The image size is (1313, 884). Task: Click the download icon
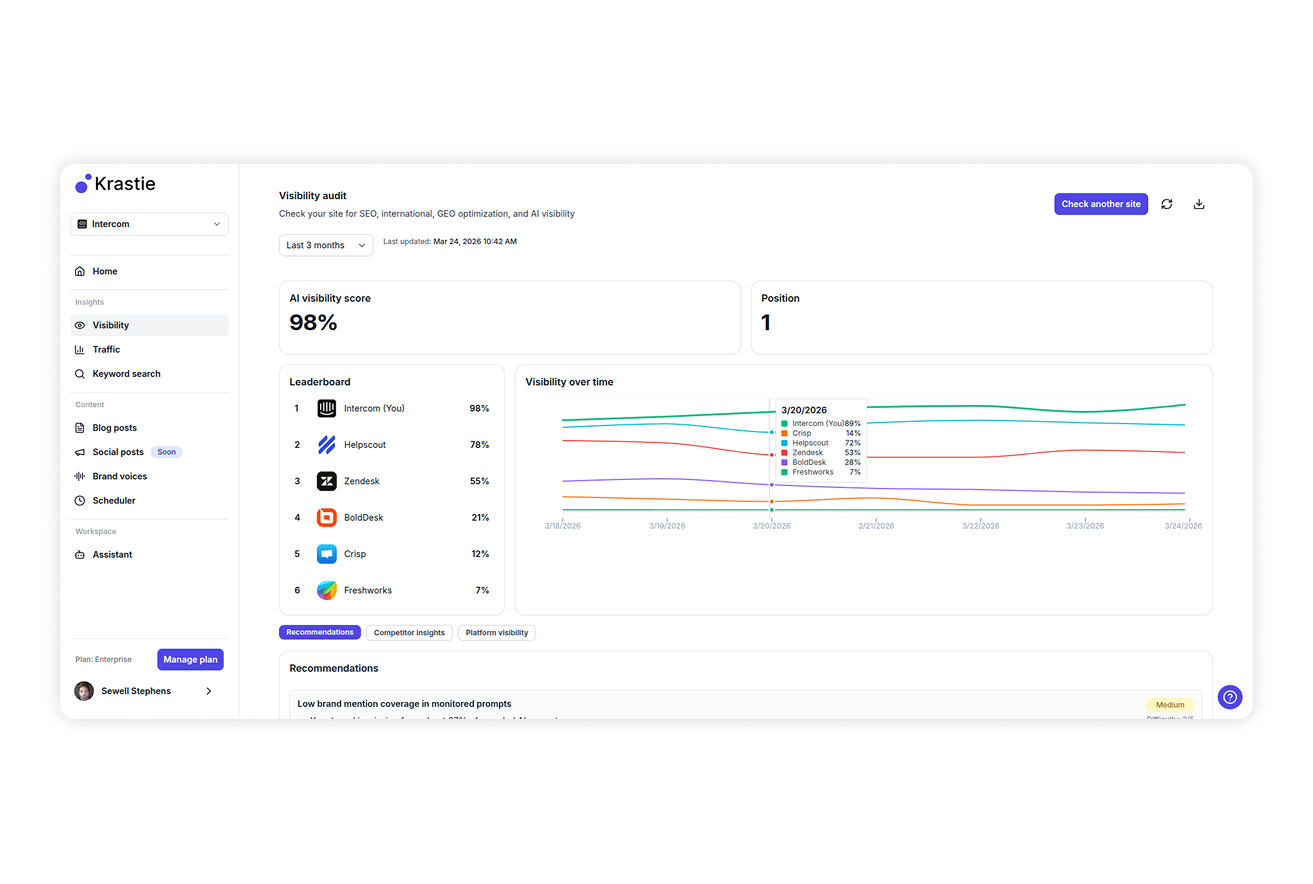point(1199,204)
